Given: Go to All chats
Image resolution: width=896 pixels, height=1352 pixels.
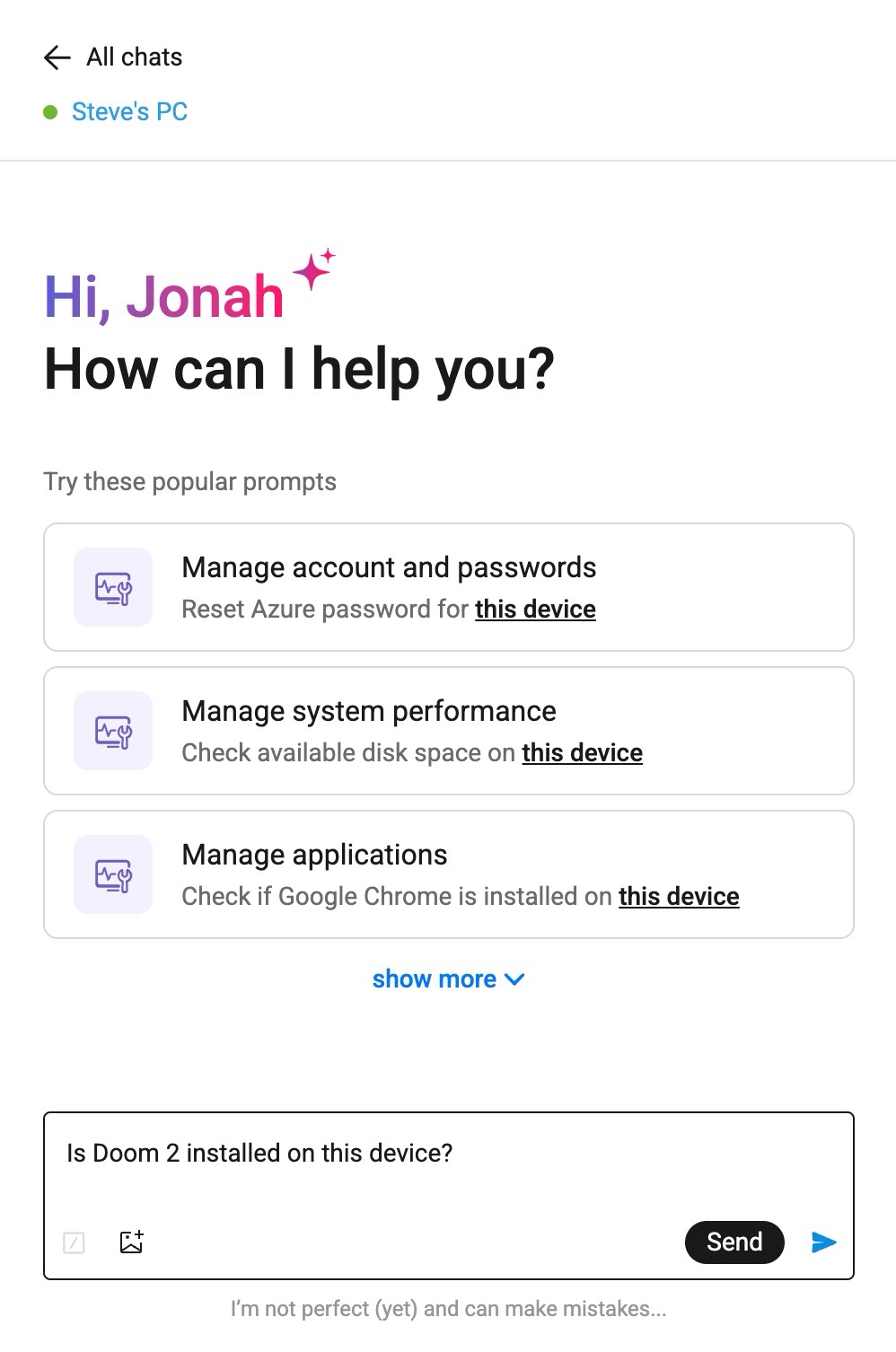Looking at the screenshot, I should tap(134, 57).
